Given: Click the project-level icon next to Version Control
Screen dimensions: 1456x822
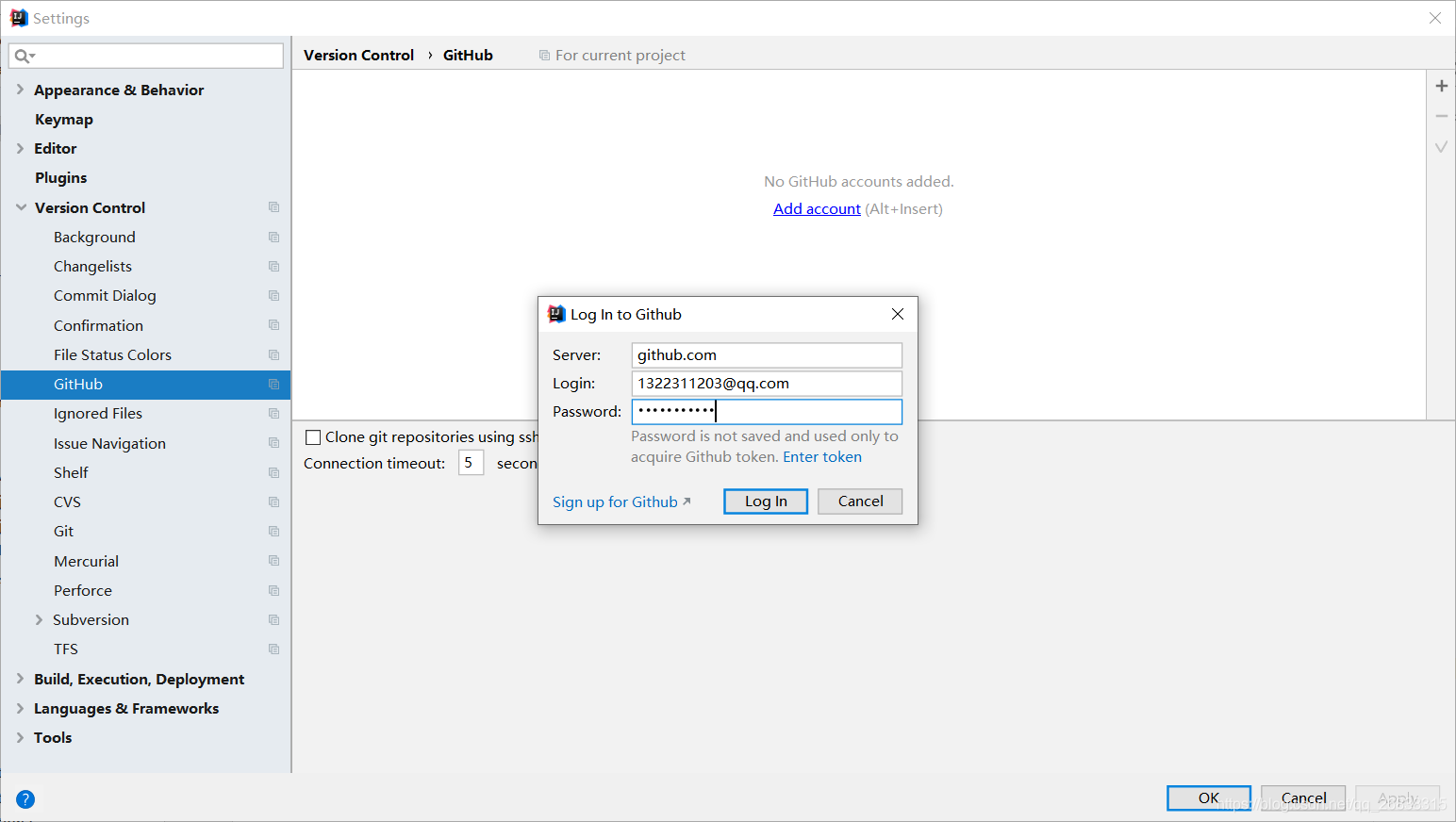Looking at the screenshot, I should pyautogui.click(x=273, y=207).
